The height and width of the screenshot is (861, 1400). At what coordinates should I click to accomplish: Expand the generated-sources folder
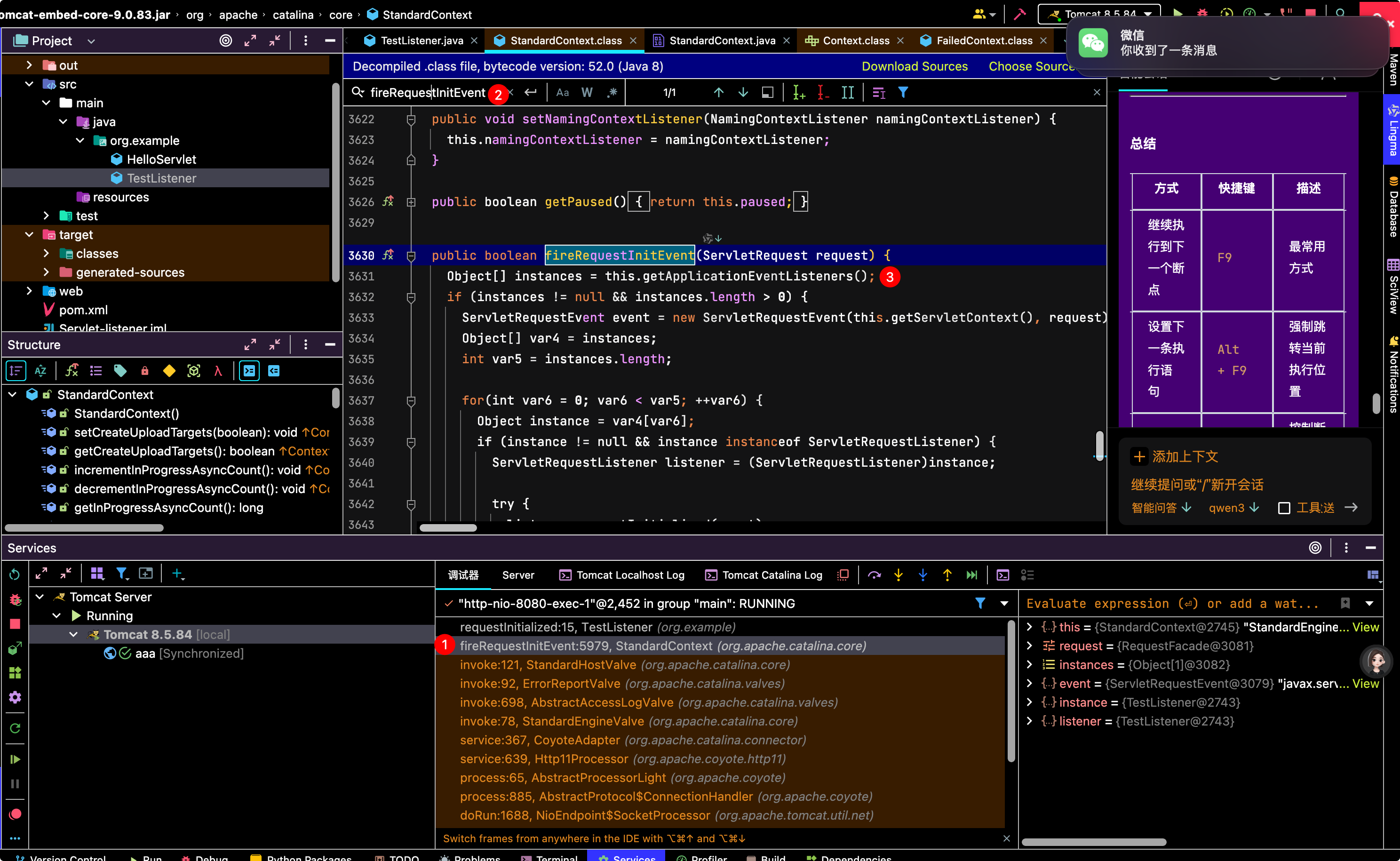click(x=46, y=271)
